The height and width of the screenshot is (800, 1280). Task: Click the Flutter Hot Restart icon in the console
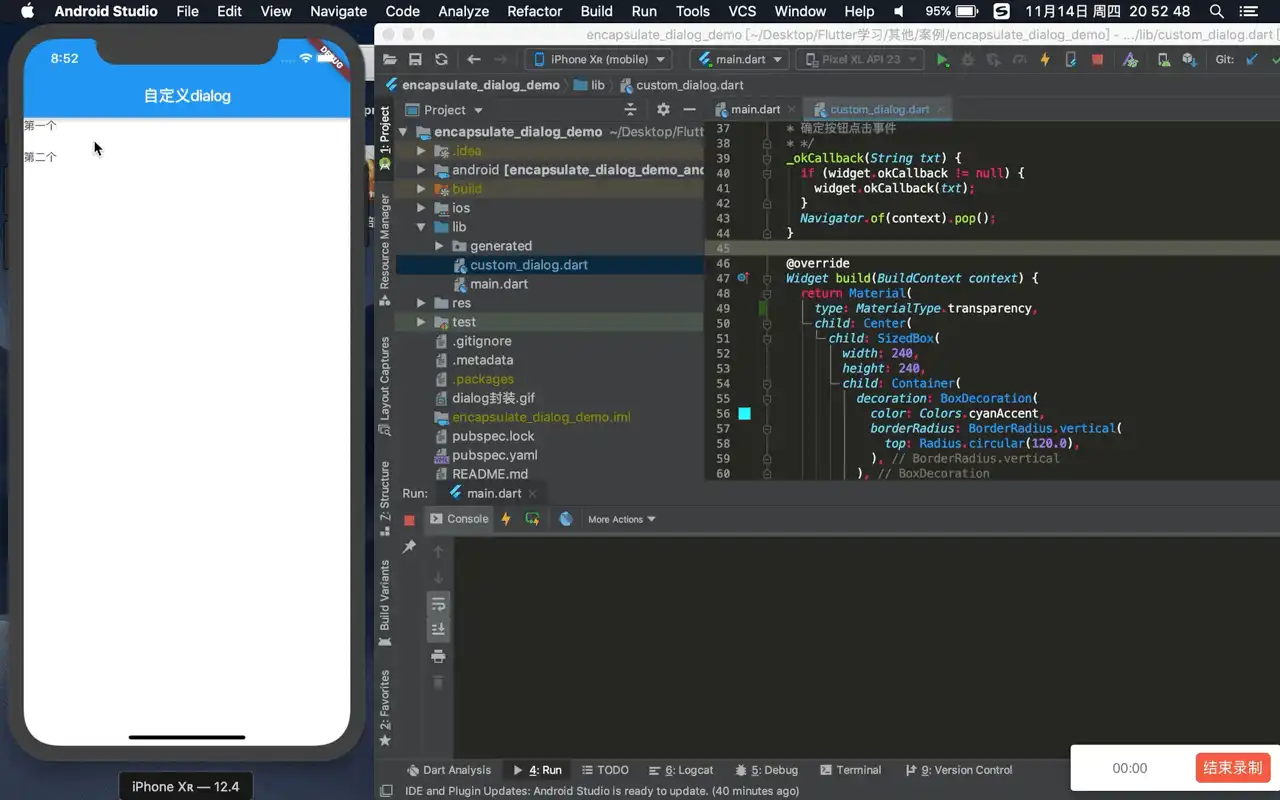(532, 519)
